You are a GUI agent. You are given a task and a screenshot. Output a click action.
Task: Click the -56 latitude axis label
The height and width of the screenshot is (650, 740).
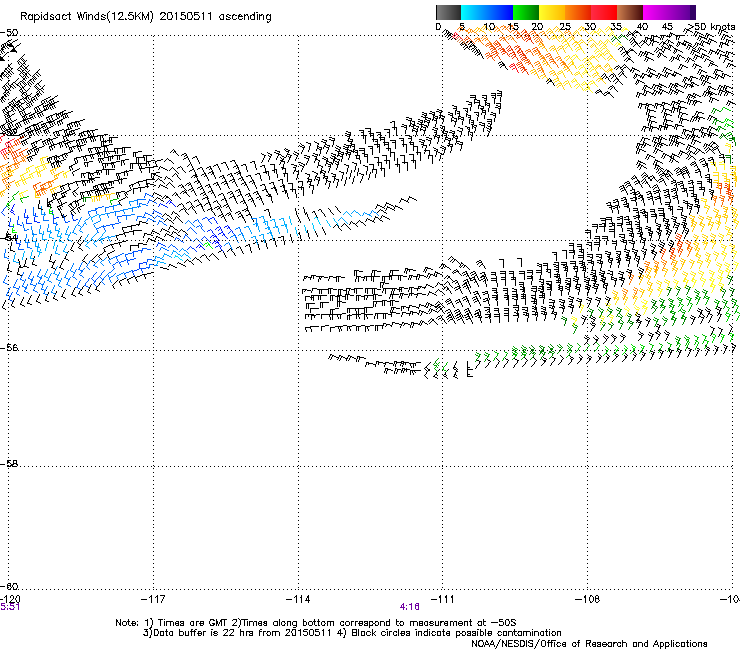click(9, 347)
